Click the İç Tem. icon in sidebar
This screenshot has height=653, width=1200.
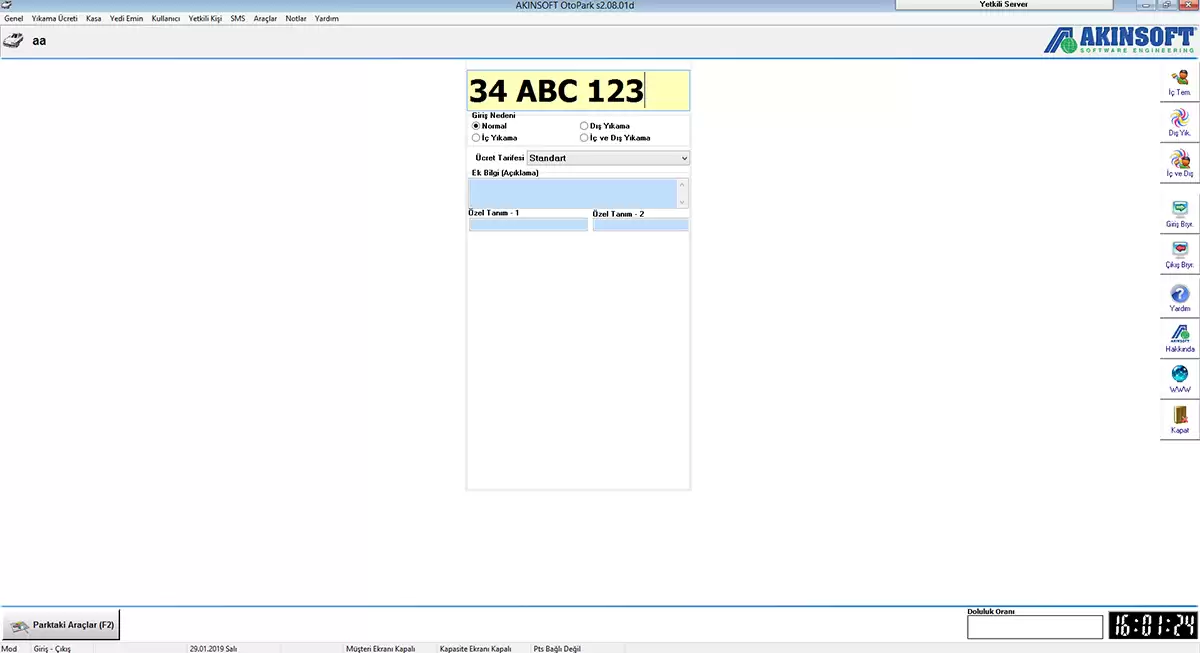point(1180,80)
